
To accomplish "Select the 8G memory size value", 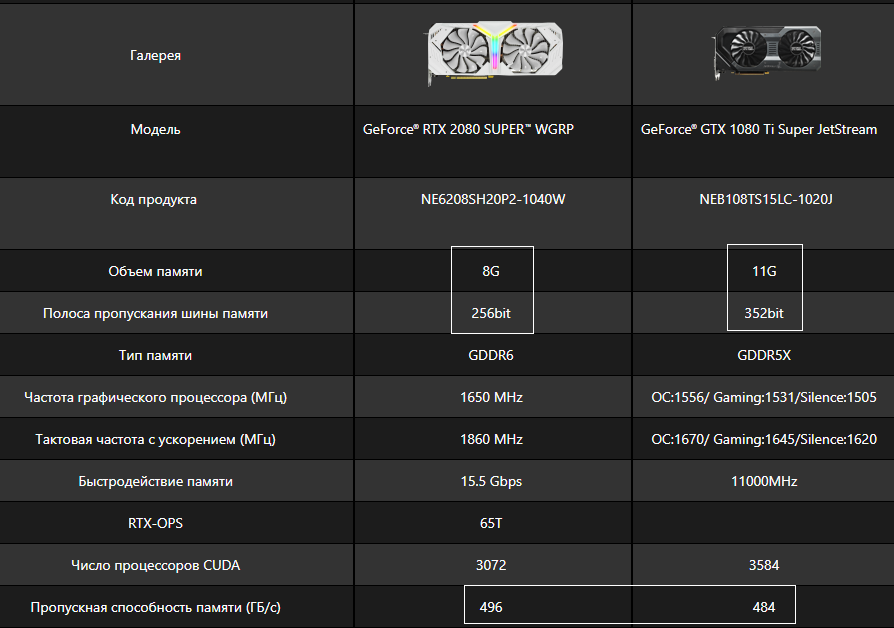I will pos(491,271).
